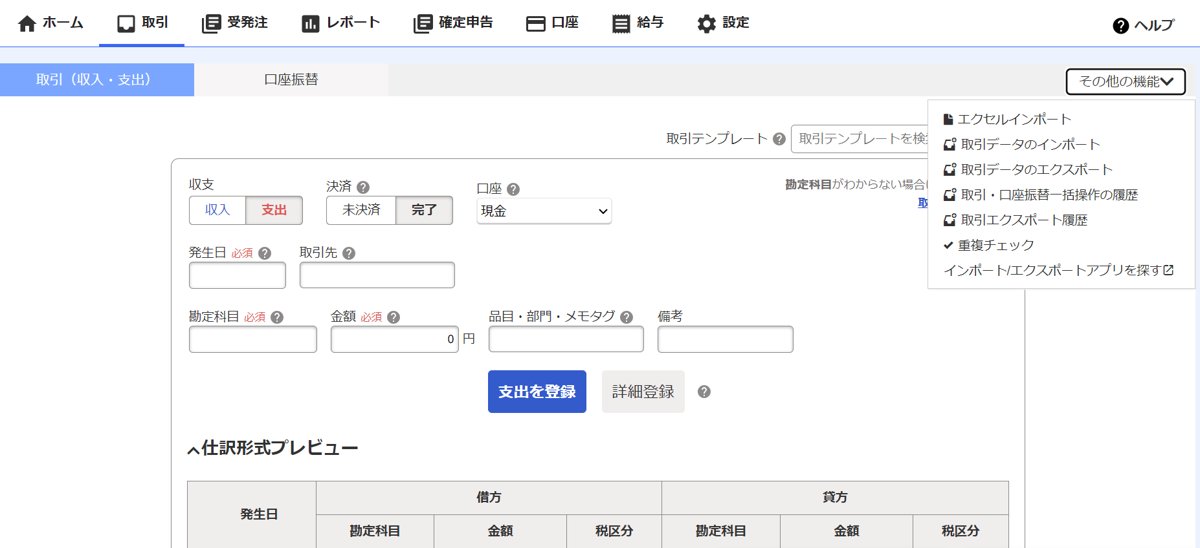Click the 品目・部門・メモタグ field
This screenshot has height=548, width=1200.
[566, 339]
